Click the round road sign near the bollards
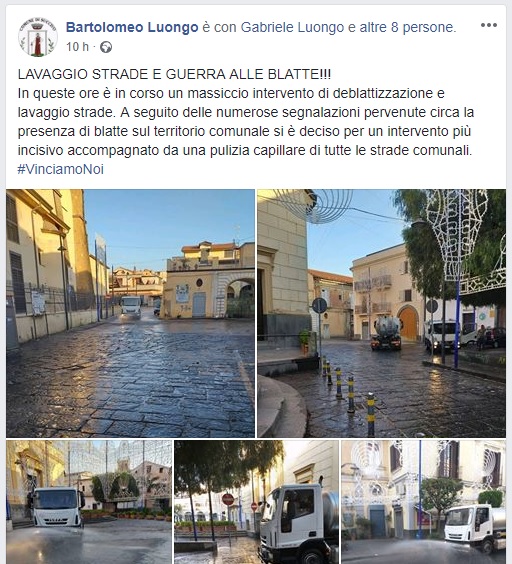 pos(320,306)
